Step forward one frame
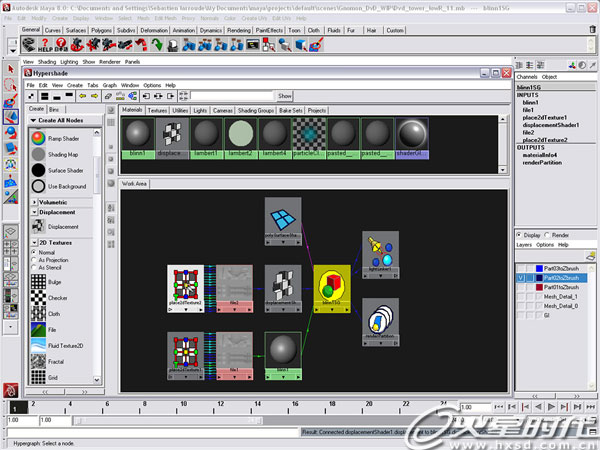The image size is (600, 450). coord(564,407)
